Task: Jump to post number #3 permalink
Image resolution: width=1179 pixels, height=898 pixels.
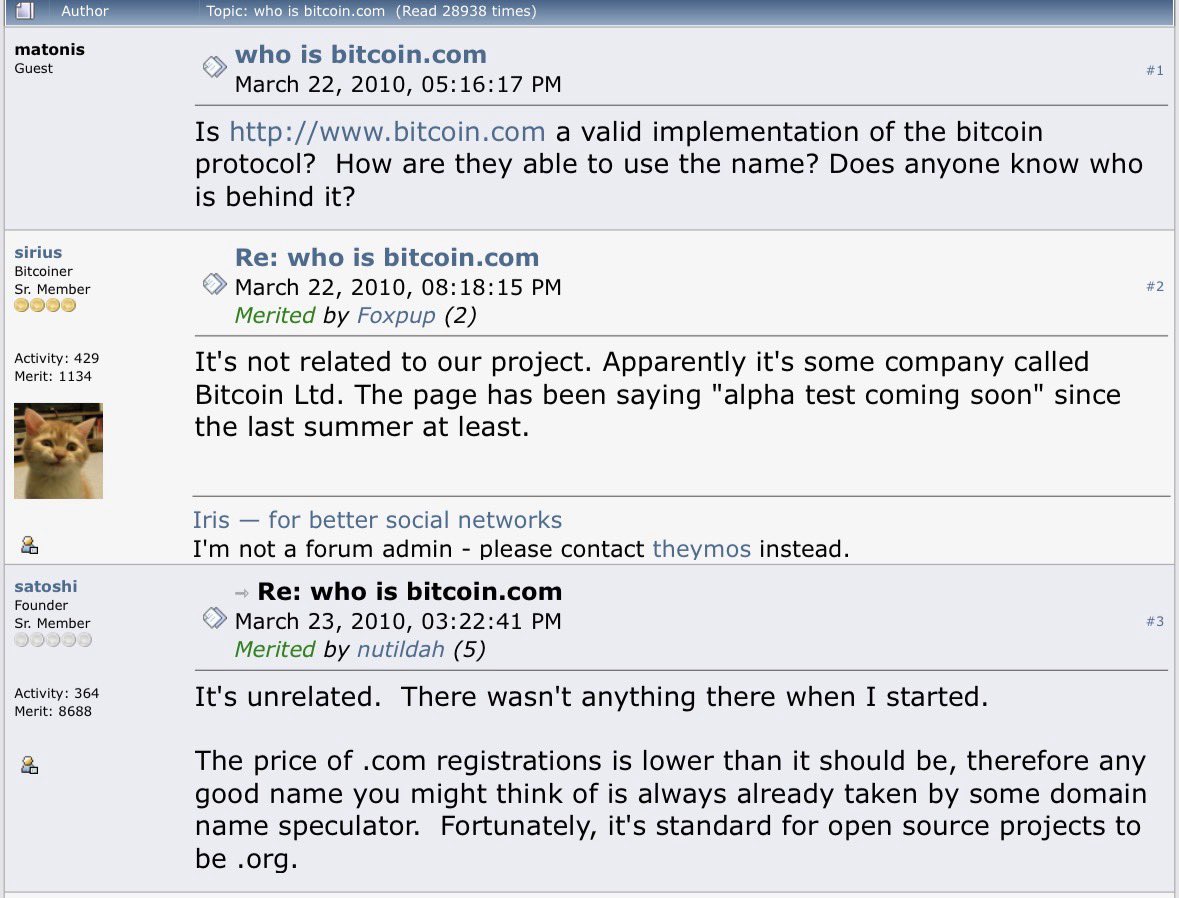Action: (x=1154, y=621)
